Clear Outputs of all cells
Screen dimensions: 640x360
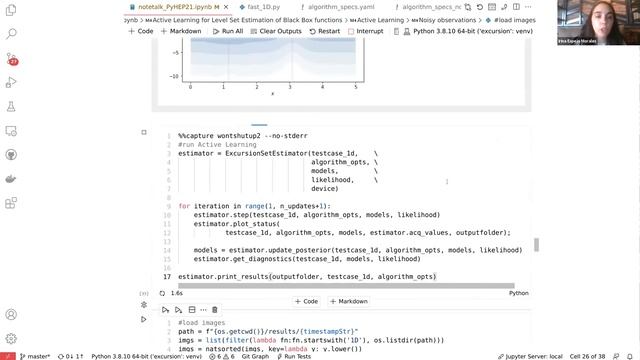coord(276,31)
